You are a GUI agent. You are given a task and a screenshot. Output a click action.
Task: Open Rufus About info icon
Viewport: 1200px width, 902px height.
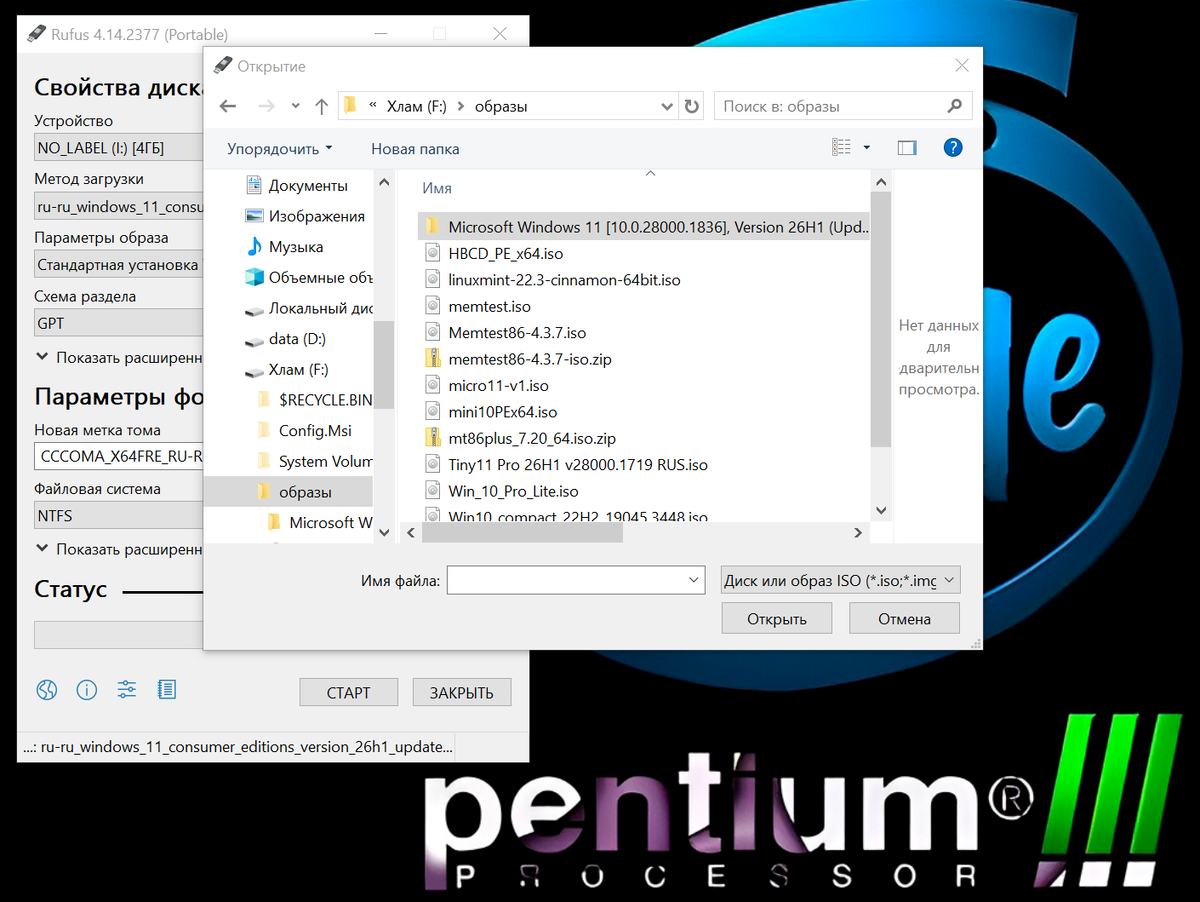tap(87, 689)
